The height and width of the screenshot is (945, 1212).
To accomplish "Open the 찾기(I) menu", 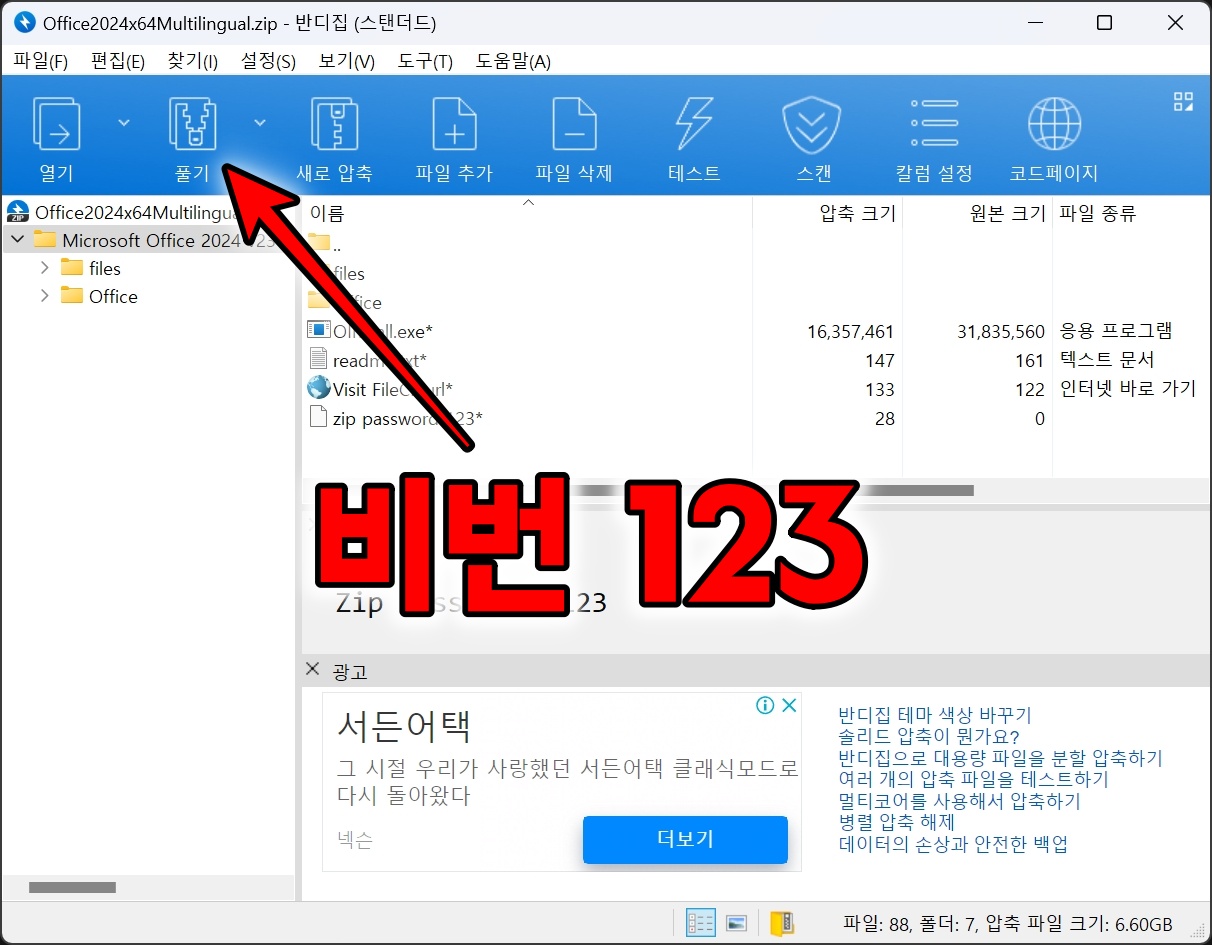I will (193, 61).
